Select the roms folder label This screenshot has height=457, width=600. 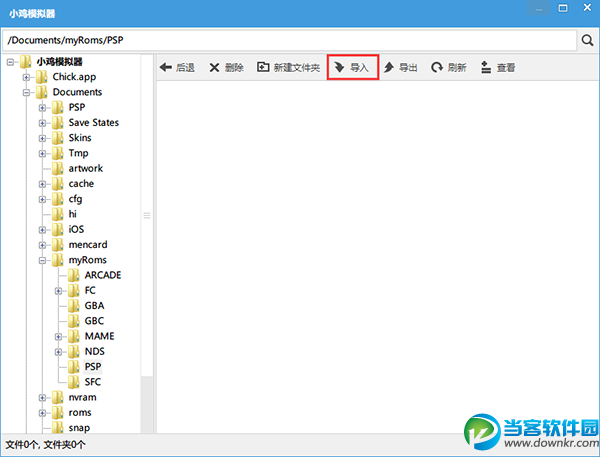(80, 413)
